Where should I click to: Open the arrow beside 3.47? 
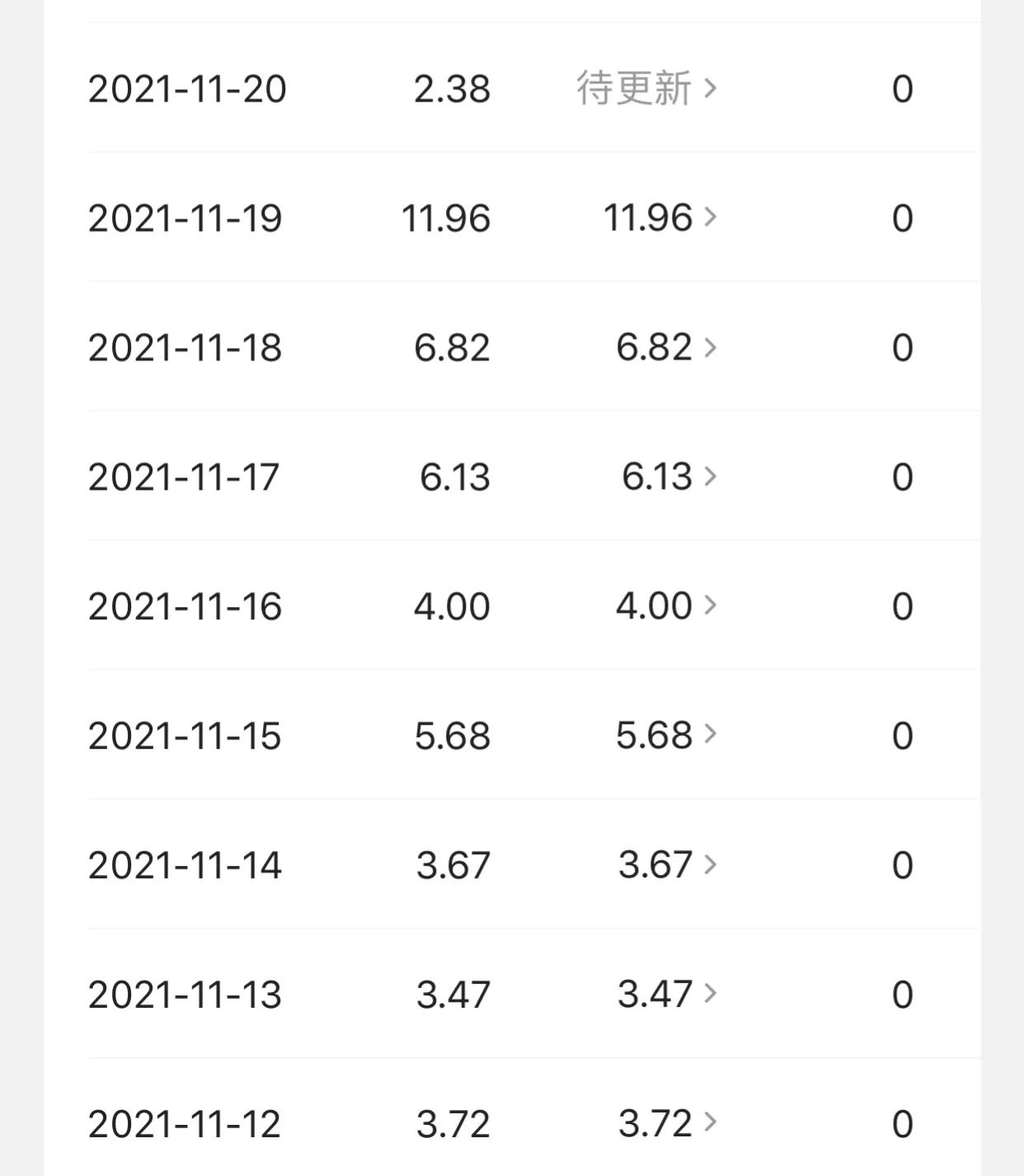click(x=710, y=993)
